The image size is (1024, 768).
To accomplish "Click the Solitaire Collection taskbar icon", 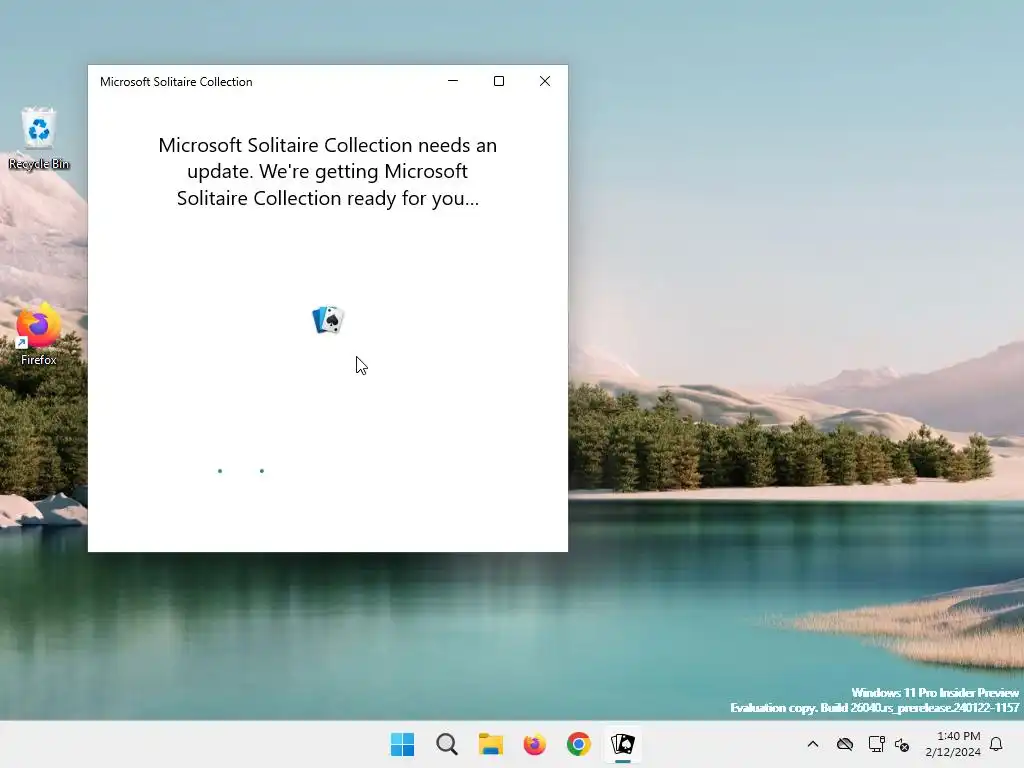I will [622, 744].
